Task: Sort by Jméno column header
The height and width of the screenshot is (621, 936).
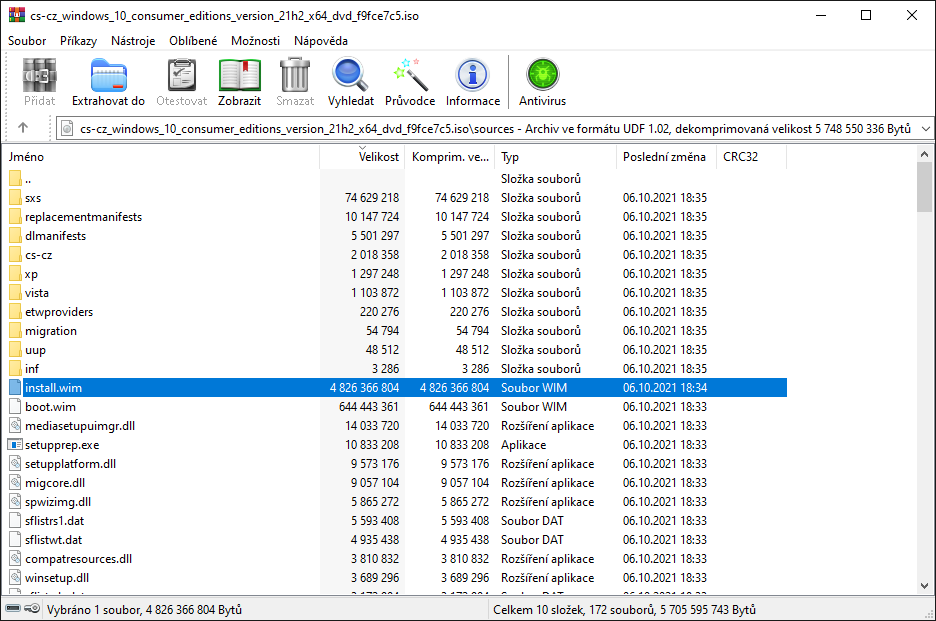Action: click(x=161, y=157)
